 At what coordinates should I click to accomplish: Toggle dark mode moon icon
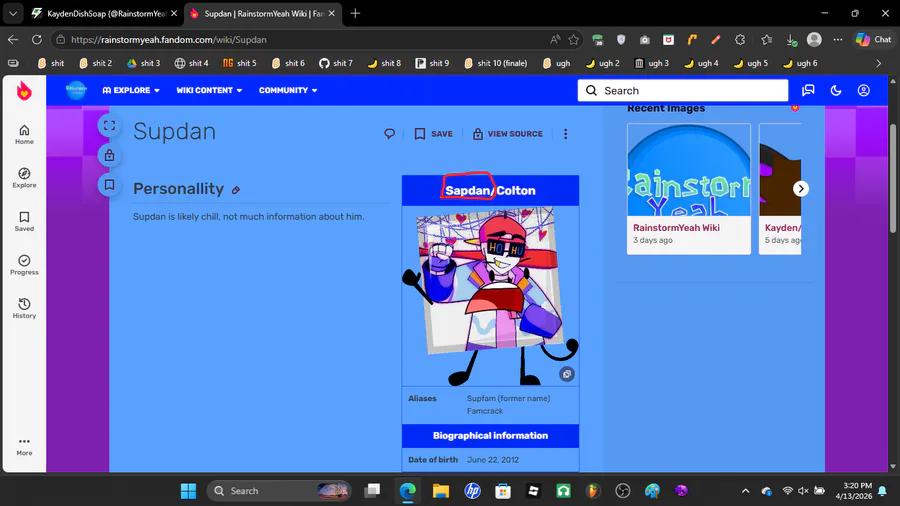point(836,90)
